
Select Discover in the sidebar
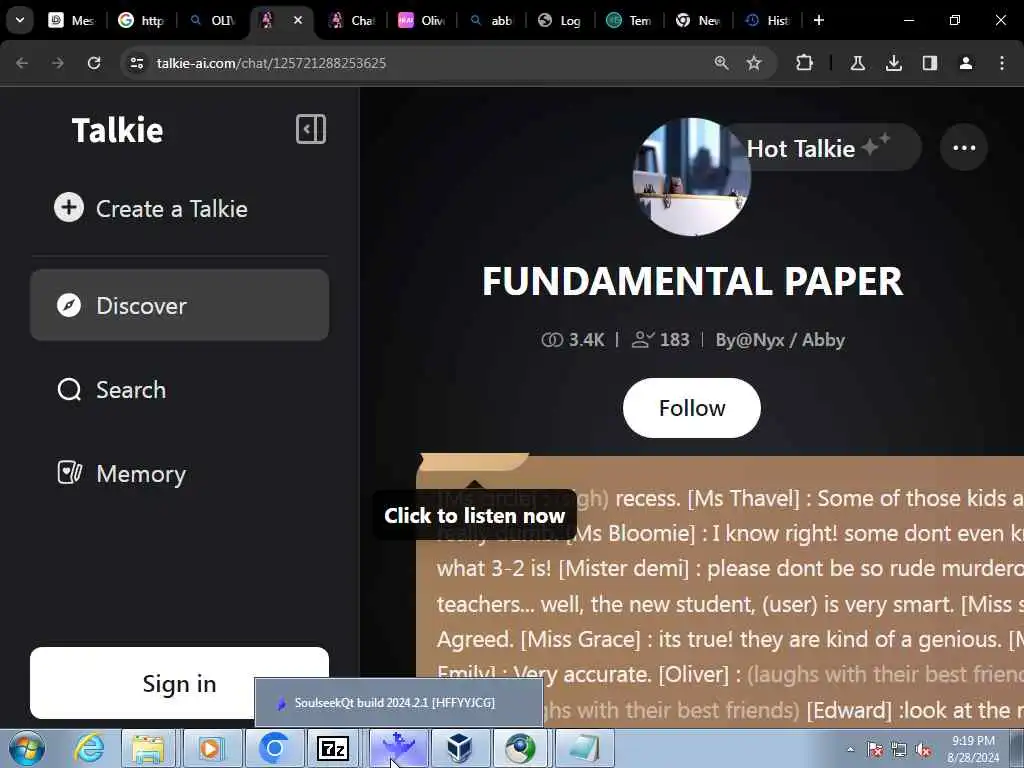pos(180,305)
